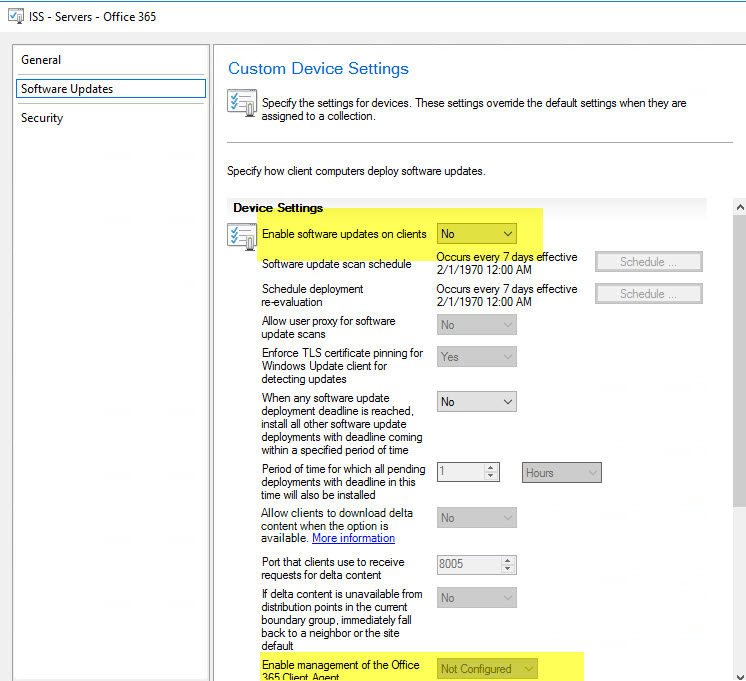Click Schedule button for software update scan
This screenshot has width=746, height=681.
tap(648, 262)
